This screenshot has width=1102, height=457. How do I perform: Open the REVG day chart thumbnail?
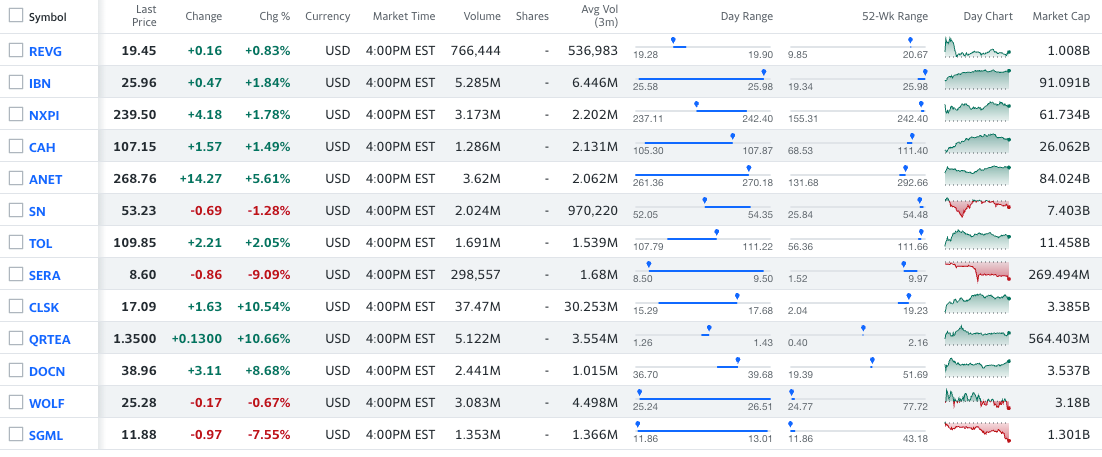[x=978, y=47]
